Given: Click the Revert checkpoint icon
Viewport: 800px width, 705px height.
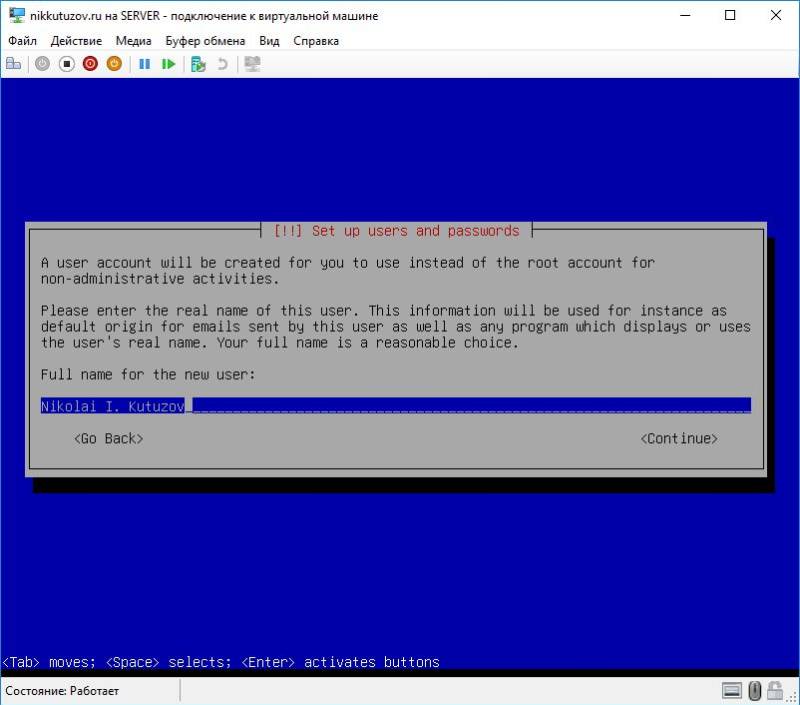Looking at the screenshot, I should click(222, 63).
